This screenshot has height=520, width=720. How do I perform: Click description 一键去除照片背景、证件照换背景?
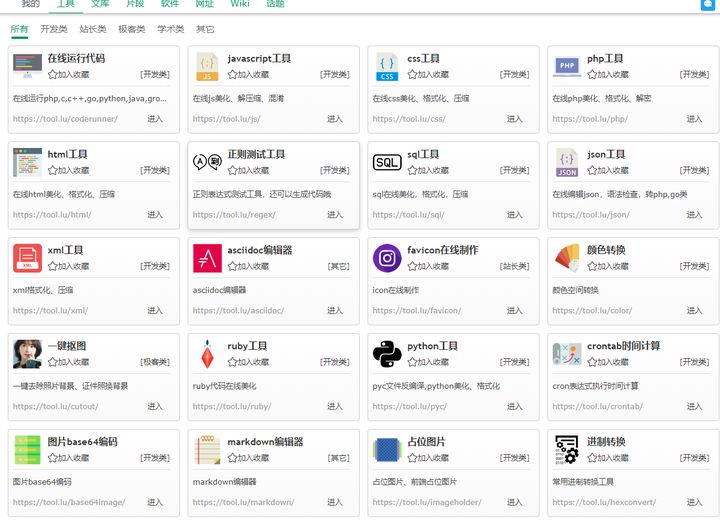71,386
